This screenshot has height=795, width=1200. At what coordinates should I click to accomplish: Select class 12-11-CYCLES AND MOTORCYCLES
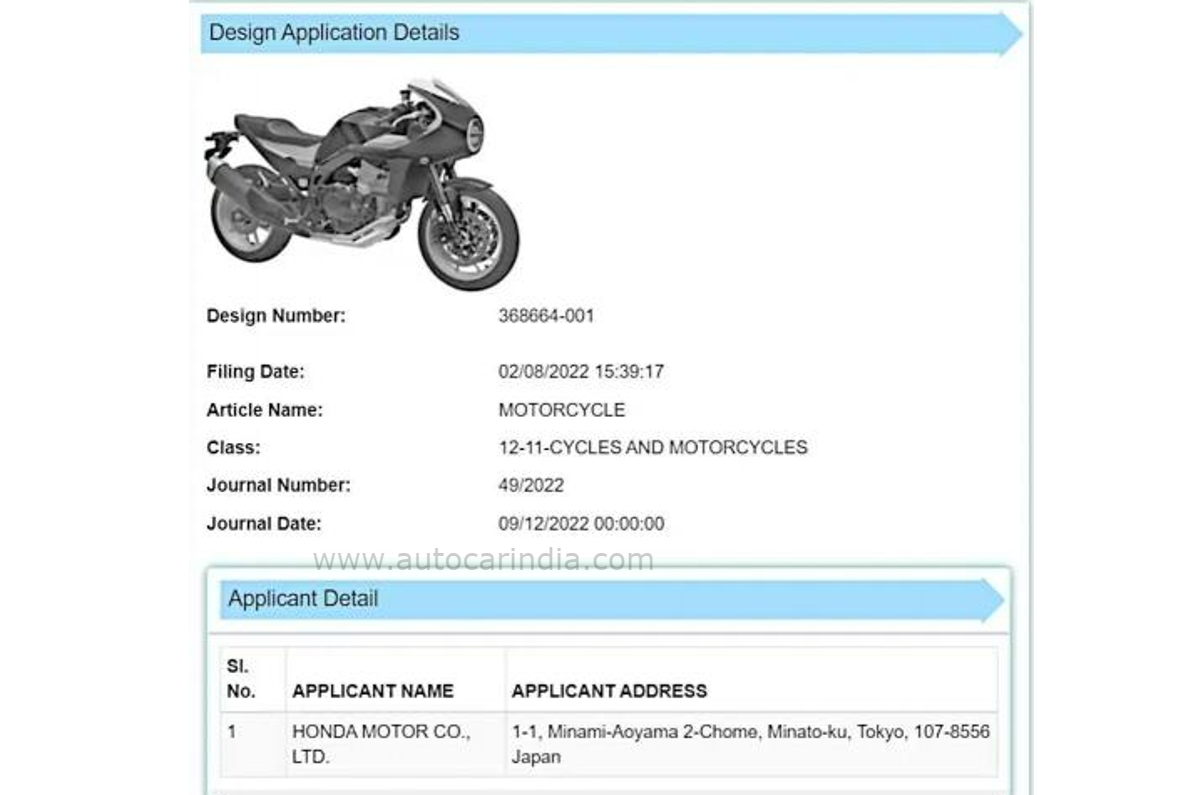(x=653, y=447)
